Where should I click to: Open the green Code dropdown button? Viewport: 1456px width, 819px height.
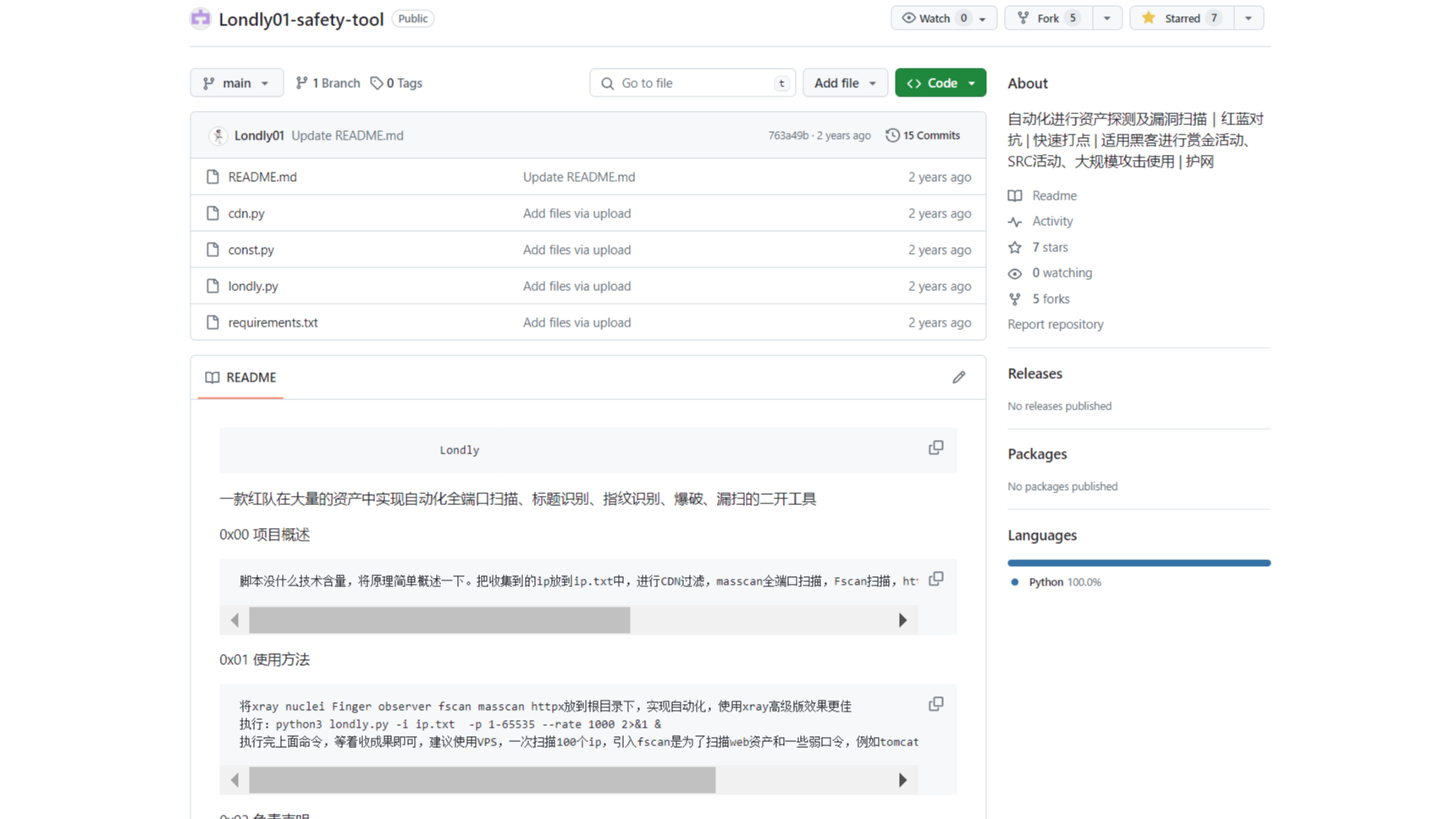tap(940, 83)
